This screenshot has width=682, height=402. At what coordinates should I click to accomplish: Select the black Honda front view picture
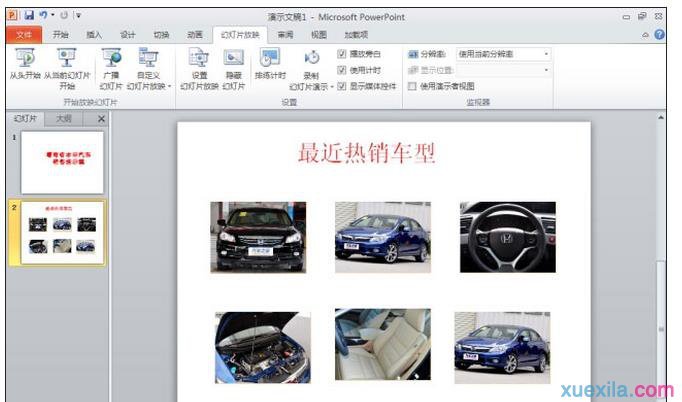tap(258, 237)
